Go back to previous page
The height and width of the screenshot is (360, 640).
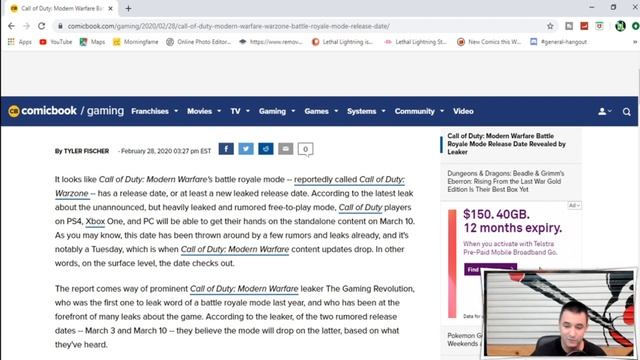point(11,26)
